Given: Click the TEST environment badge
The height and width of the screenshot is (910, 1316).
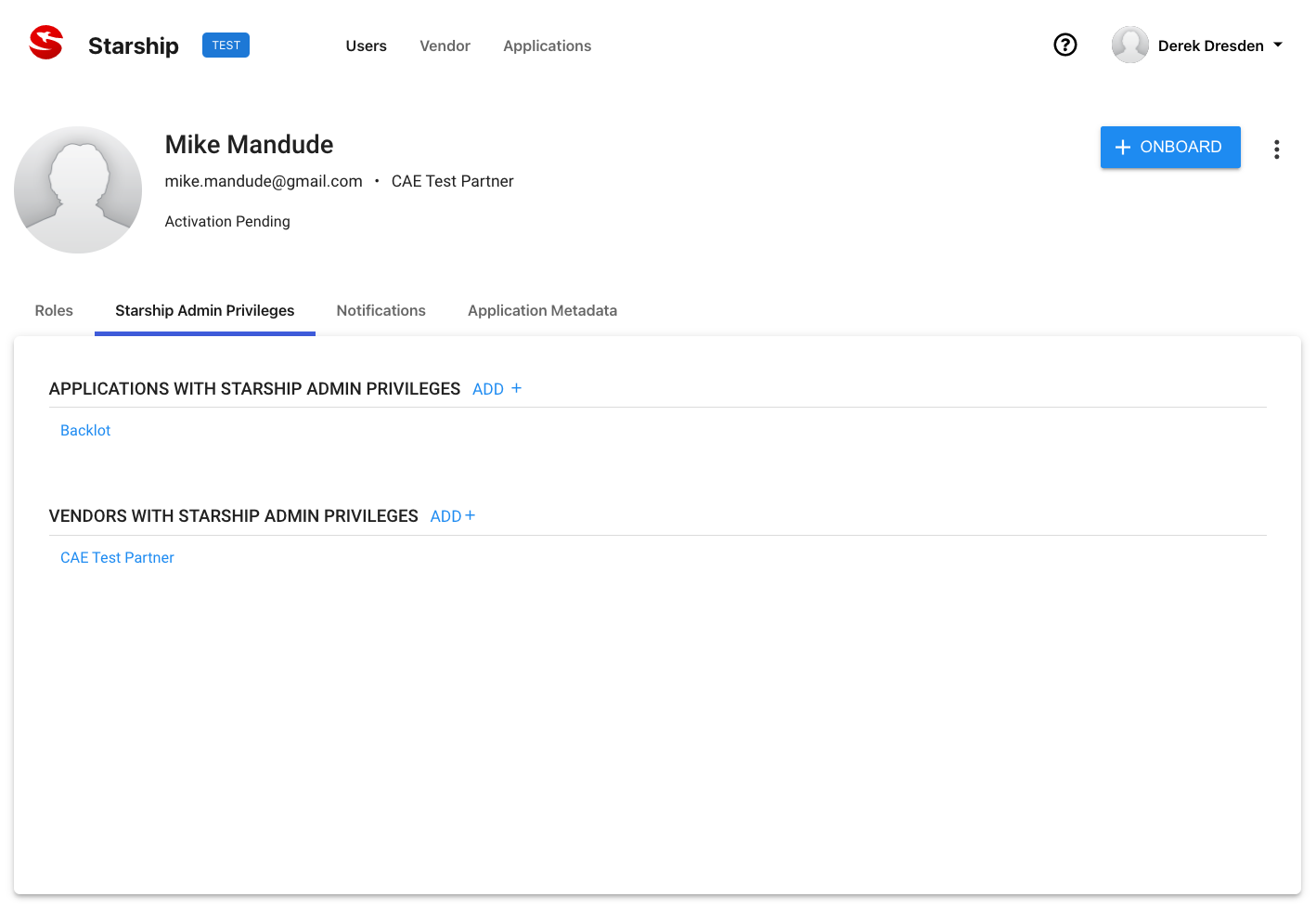Looking at the screenshot, I should pos(226,45).
